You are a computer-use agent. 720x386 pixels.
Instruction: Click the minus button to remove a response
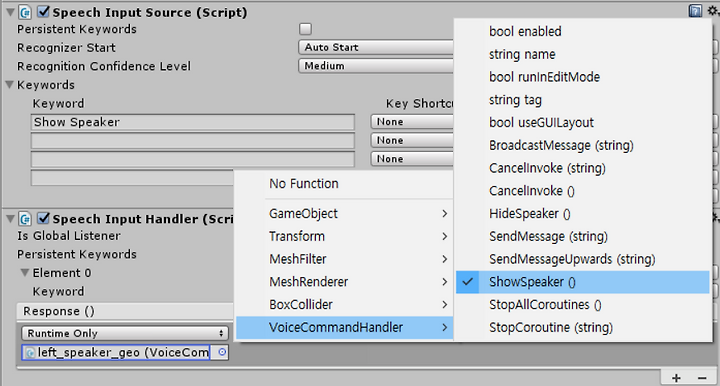click(702, 378)
